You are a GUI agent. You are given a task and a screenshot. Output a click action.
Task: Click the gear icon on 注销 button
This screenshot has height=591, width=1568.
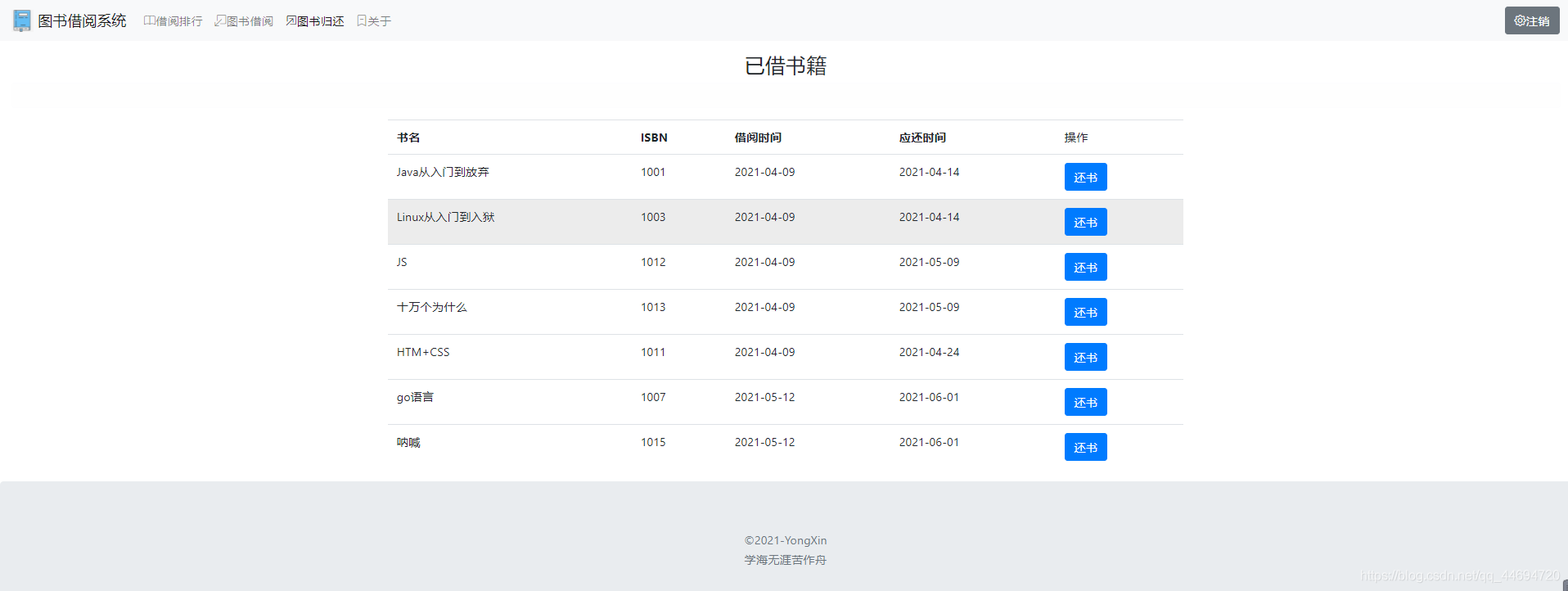(1520, 20)
